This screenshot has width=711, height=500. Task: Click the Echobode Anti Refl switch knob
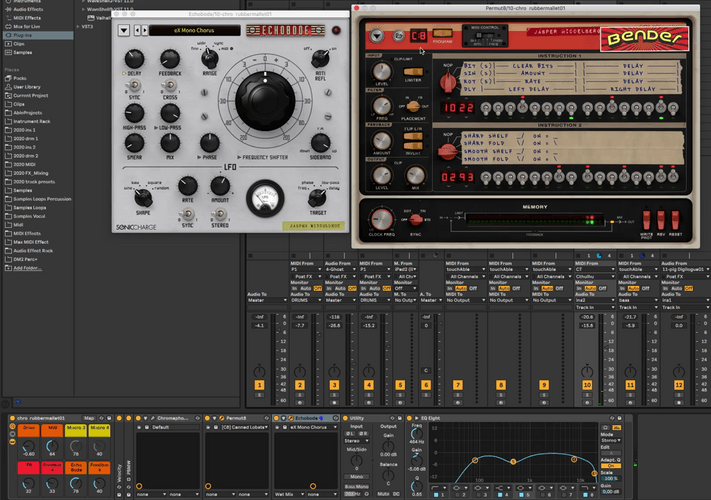[320, 58]
